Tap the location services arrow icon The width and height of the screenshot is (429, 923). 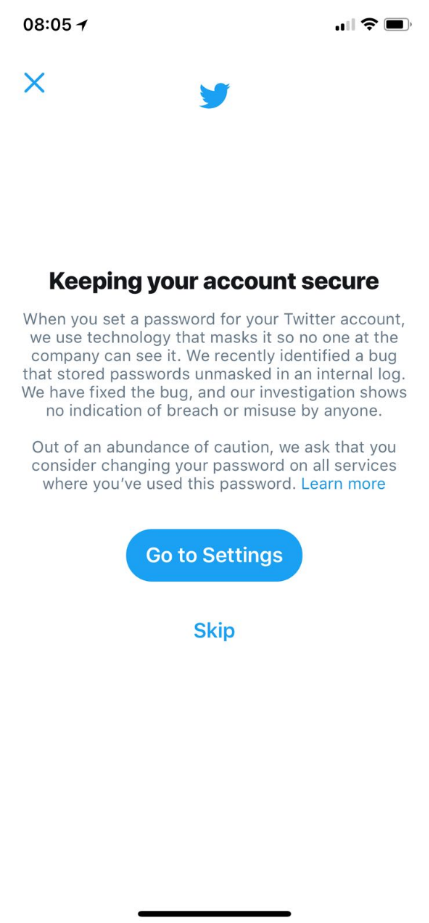pos(82,25)
